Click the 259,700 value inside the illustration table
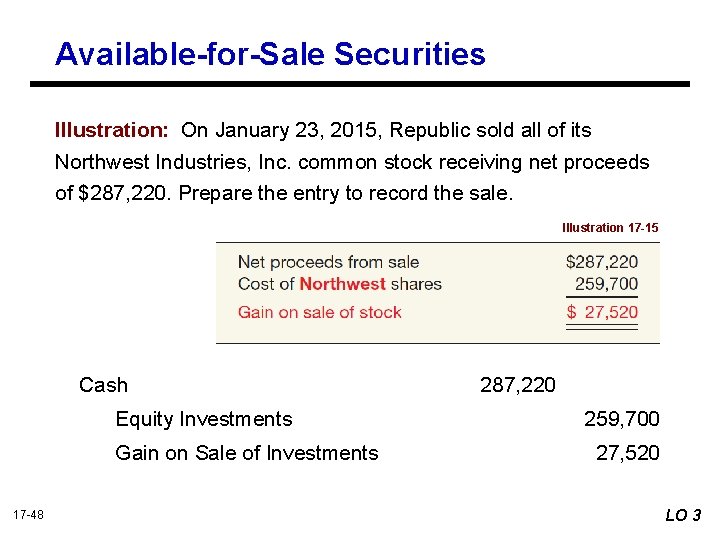 point(606,284)
